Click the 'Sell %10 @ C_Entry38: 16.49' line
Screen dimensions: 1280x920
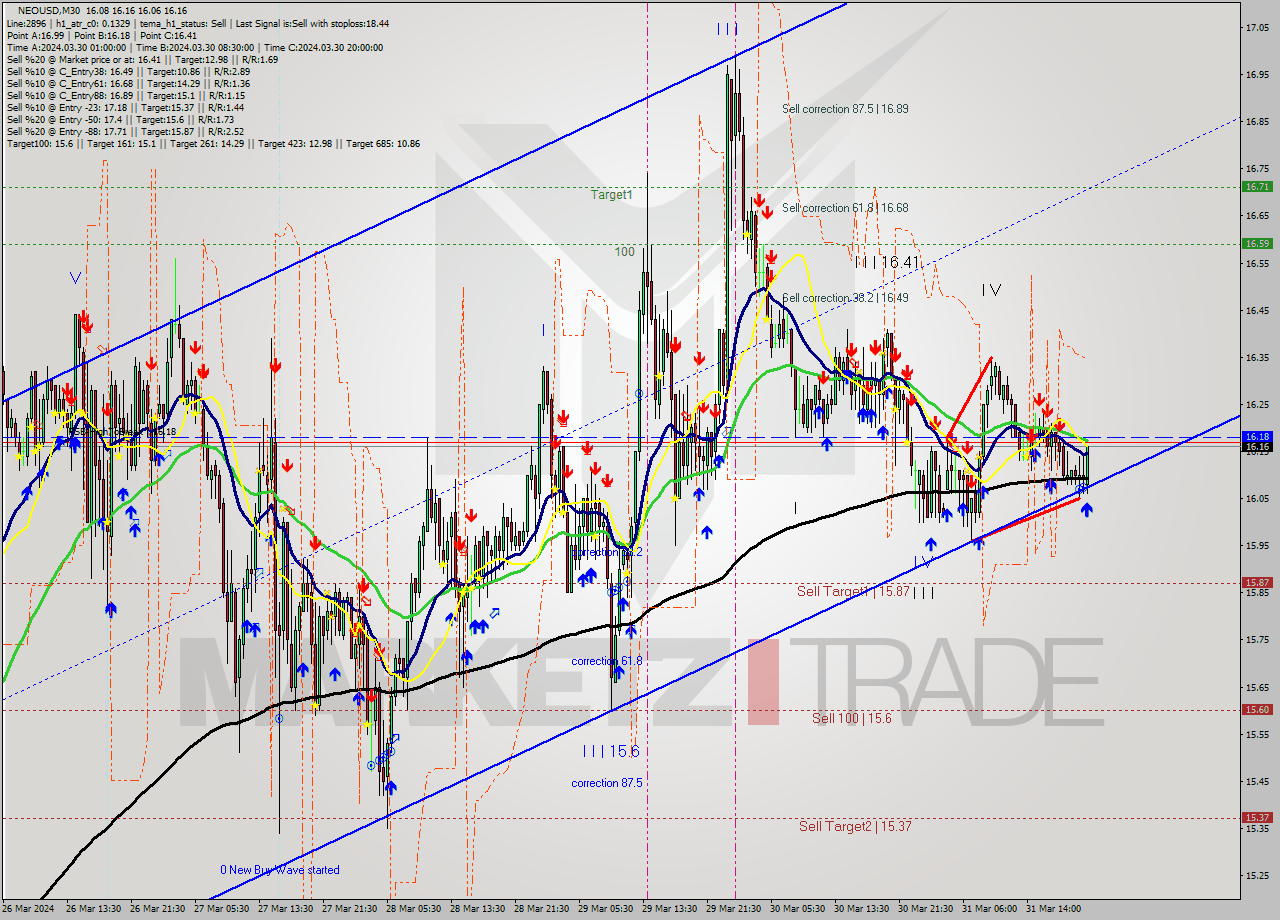[x=128, y=71]
